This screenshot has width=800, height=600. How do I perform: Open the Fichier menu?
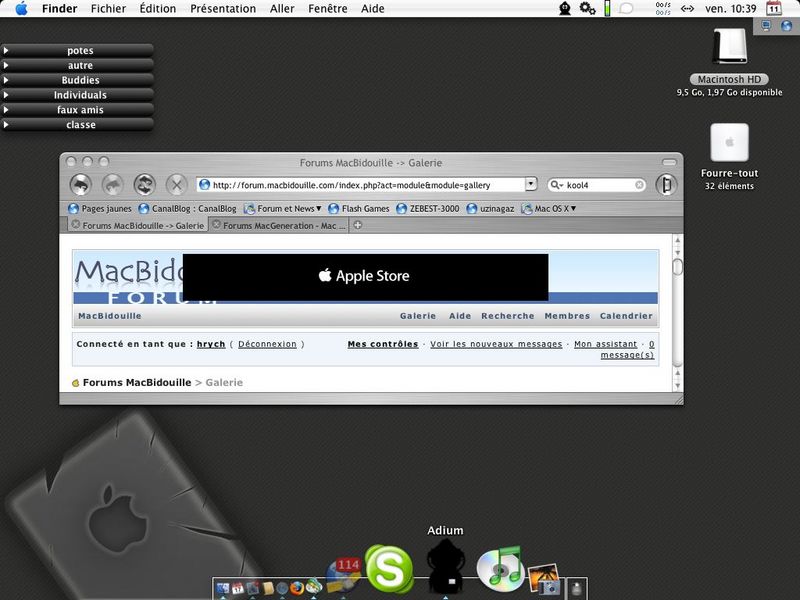pyautogui.click(x=108, y=9)
